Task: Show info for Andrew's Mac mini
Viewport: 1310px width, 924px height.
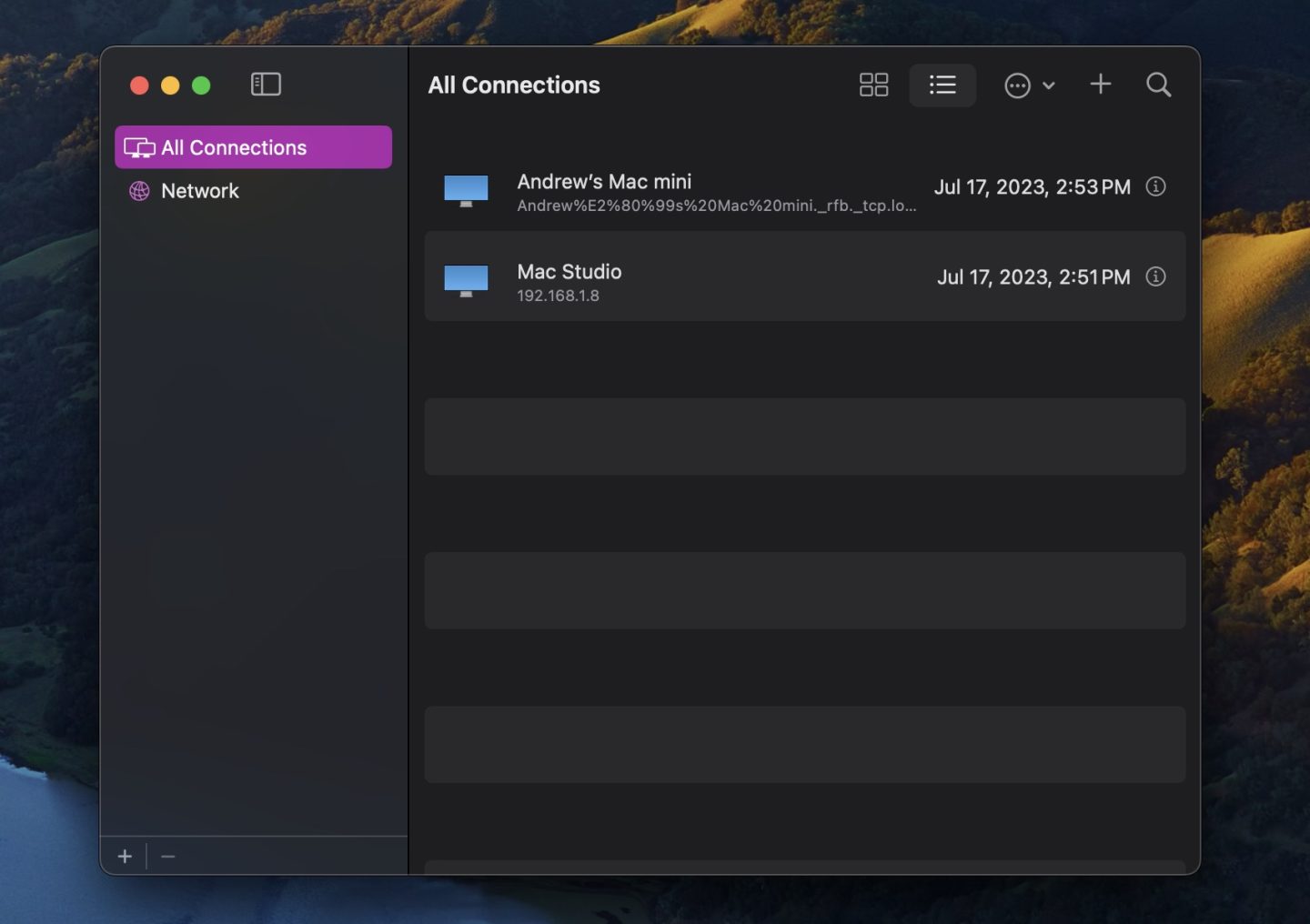Action: click(1155, 186)
